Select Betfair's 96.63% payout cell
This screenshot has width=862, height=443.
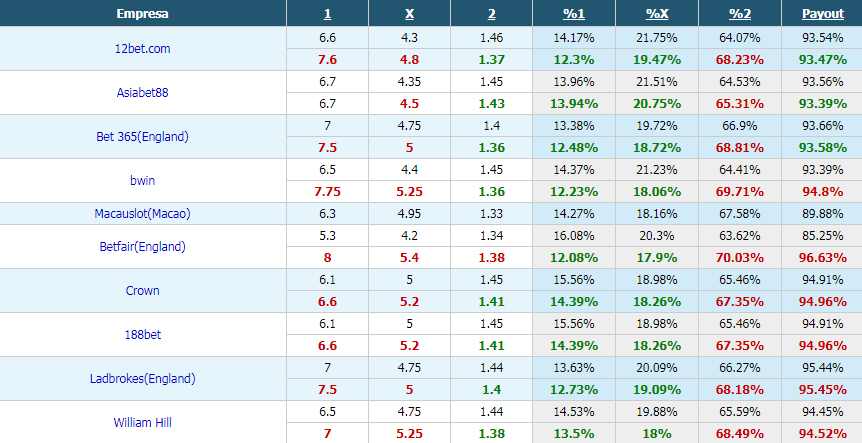(822, 257)
